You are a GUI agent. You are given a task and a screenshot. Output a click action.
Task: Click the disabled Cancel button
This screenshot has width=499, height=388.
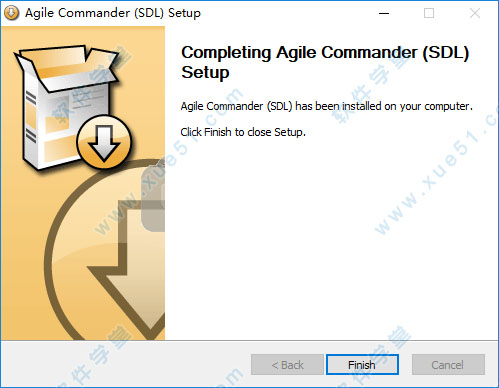448,365
